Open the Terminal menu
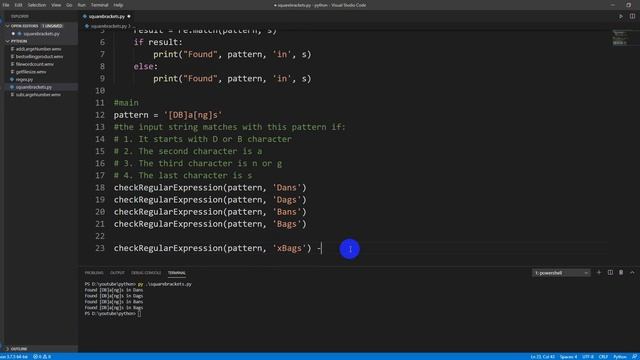Screen dimensions: 640x360 100,5
